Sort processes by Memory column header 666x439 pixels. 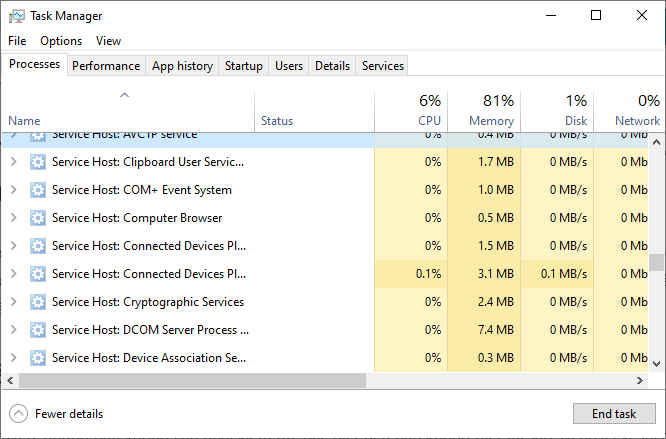click(483, 110)
